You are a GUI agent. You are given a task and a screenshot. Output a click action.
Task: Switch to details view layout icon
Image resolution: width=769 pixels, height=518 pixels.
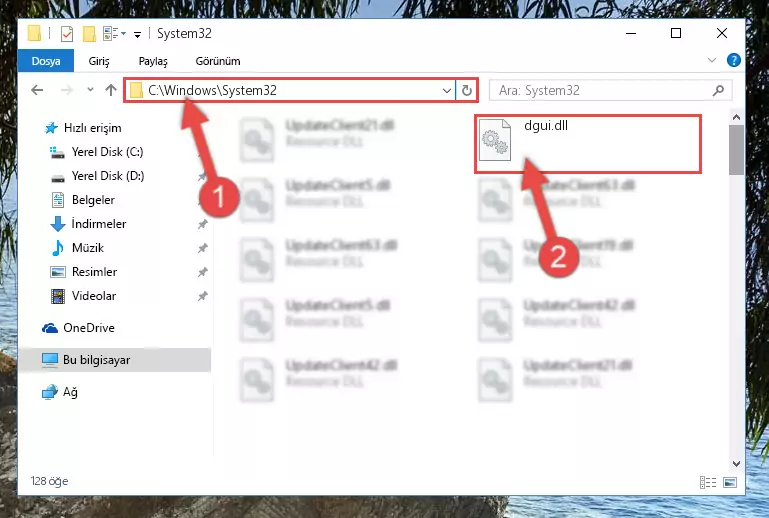pos(708,483)
